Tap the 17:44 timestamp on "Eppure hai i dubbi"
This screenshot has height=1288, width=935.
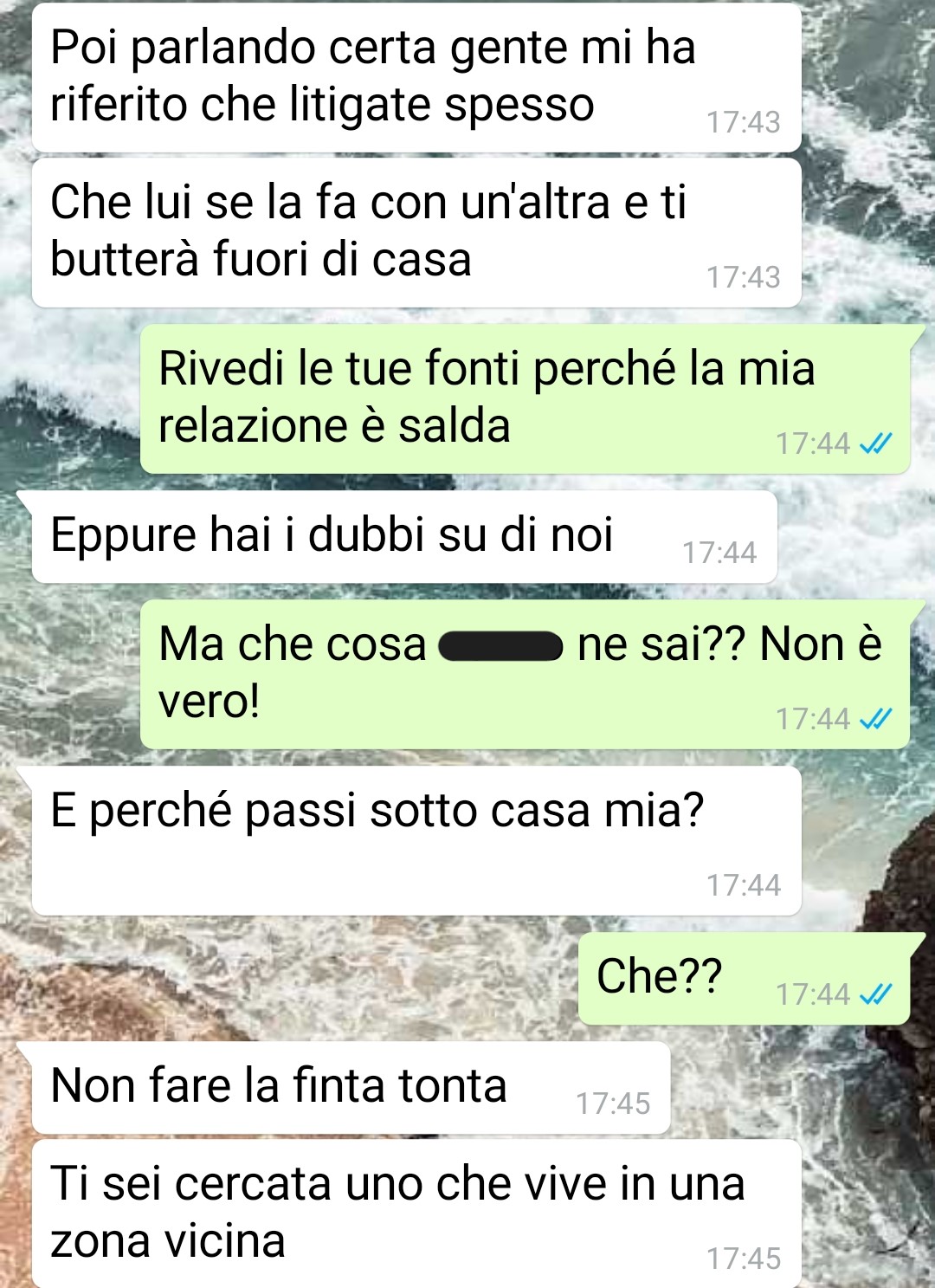(719, 553)
